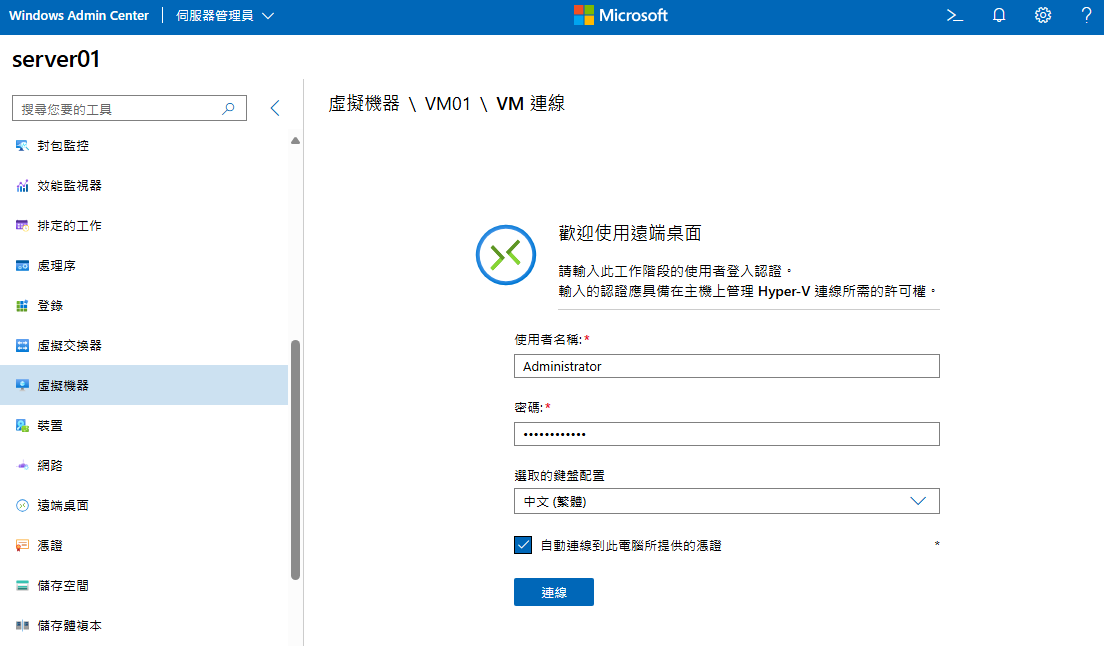Click the remote desktop welcome logo
Viewport: 1104px width, 646px height.
506,255
